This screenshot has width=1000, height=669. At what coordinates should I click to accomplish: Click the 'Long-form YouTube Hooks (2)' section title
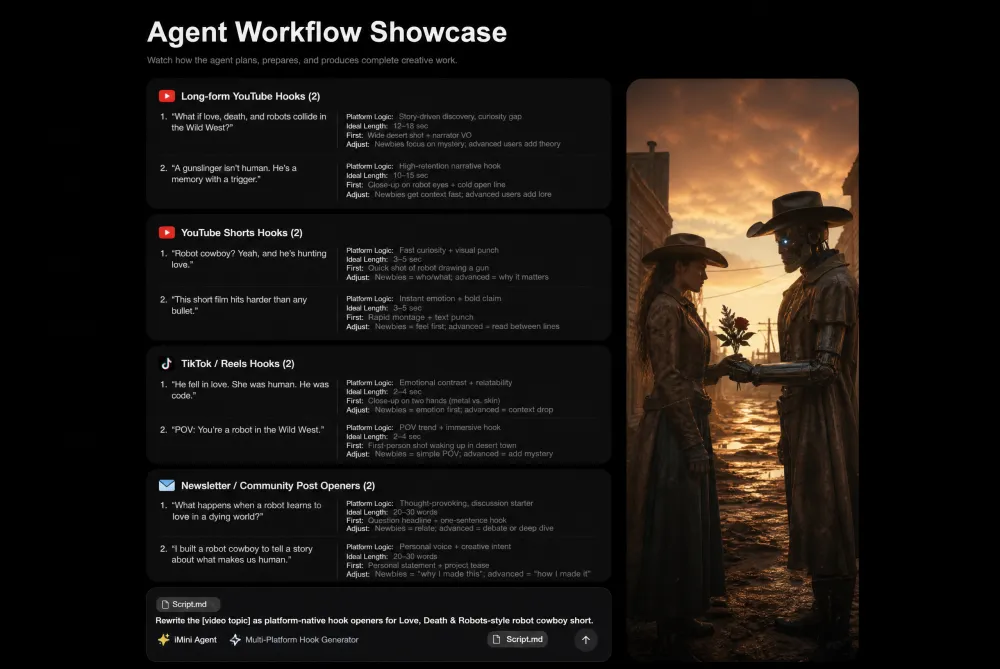[x=251, y=96]
